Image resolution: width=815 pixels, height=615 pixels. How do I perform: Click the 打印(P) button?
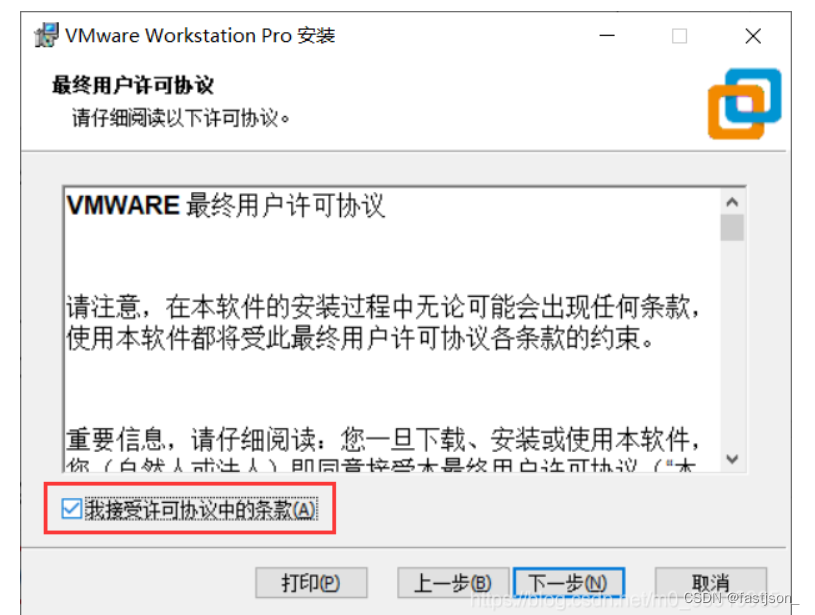(311, 583)
